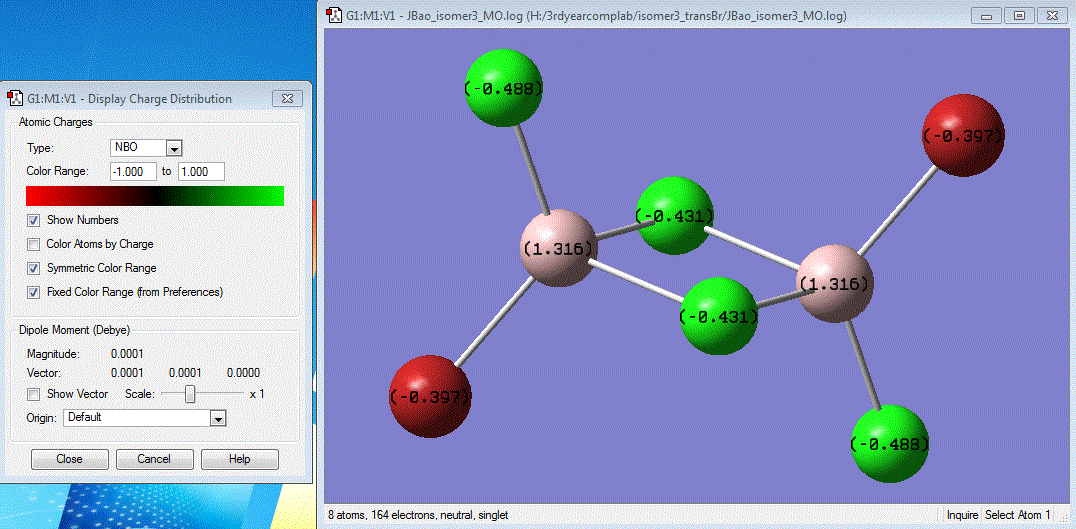This screenshot has width=1076, height=529.
Task: Select the left pink atom labeled 1.316
Action: coord(557,248)
